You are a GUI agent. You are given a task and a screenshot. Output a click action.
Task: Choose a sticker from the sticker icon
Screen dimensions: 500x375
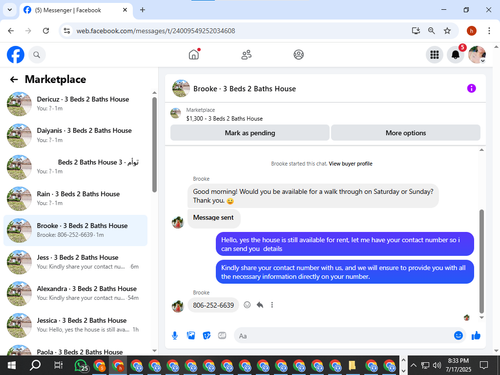coord(207,335)
